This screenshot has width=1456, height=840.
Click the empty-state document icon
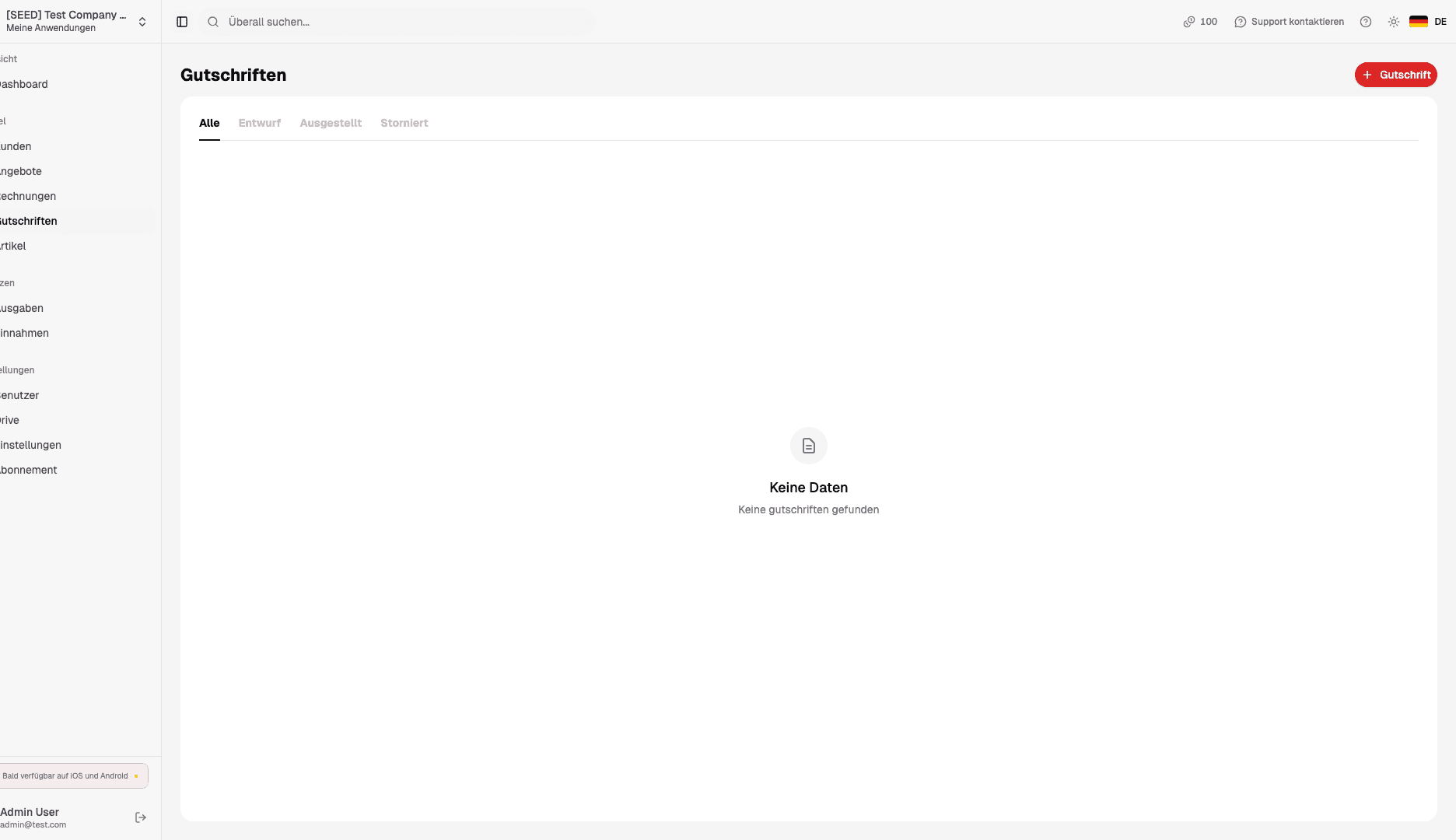pyautogui.click(x=809, y=446)
